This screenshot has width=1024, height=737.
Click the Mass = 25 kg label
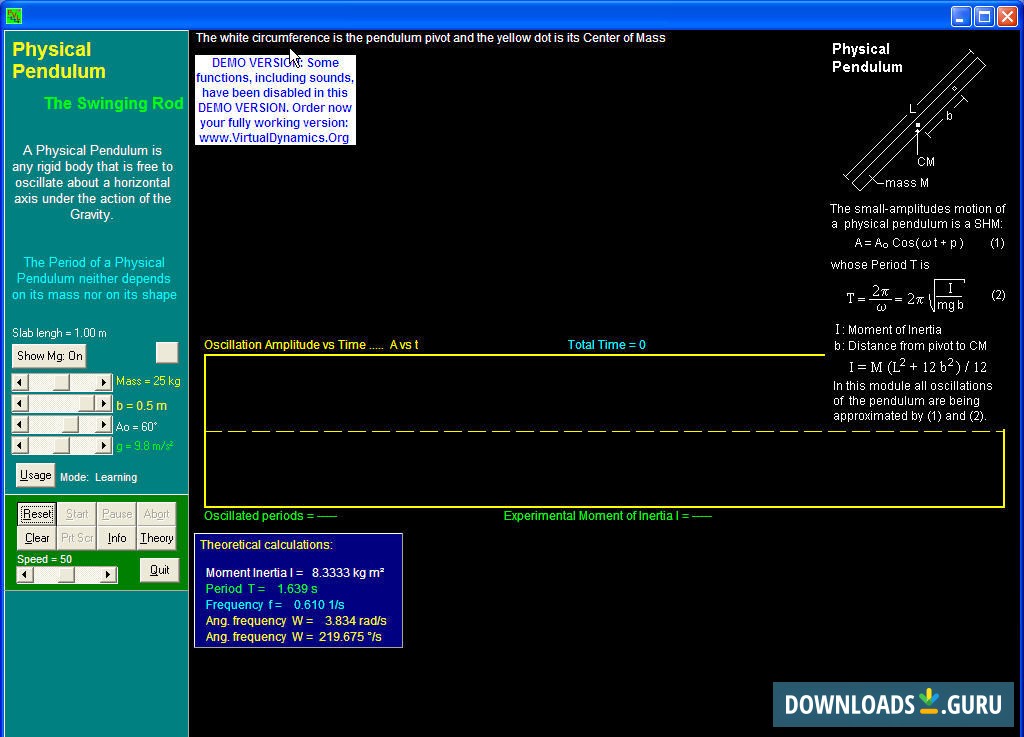coord(148,381)
